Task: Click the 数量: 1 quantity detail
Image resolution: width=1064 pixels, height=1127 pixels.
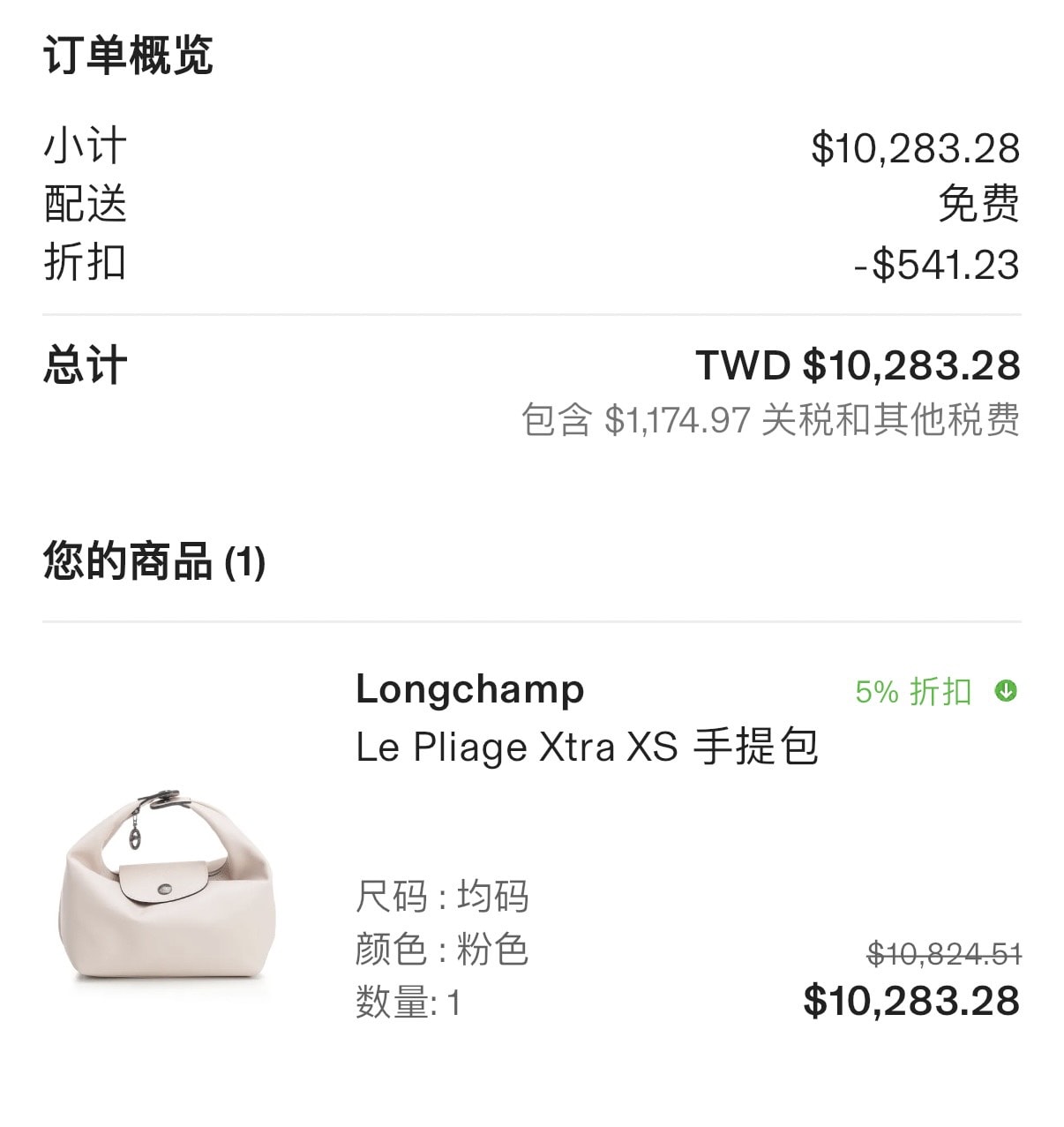Action: click(x=408, y=1003)
